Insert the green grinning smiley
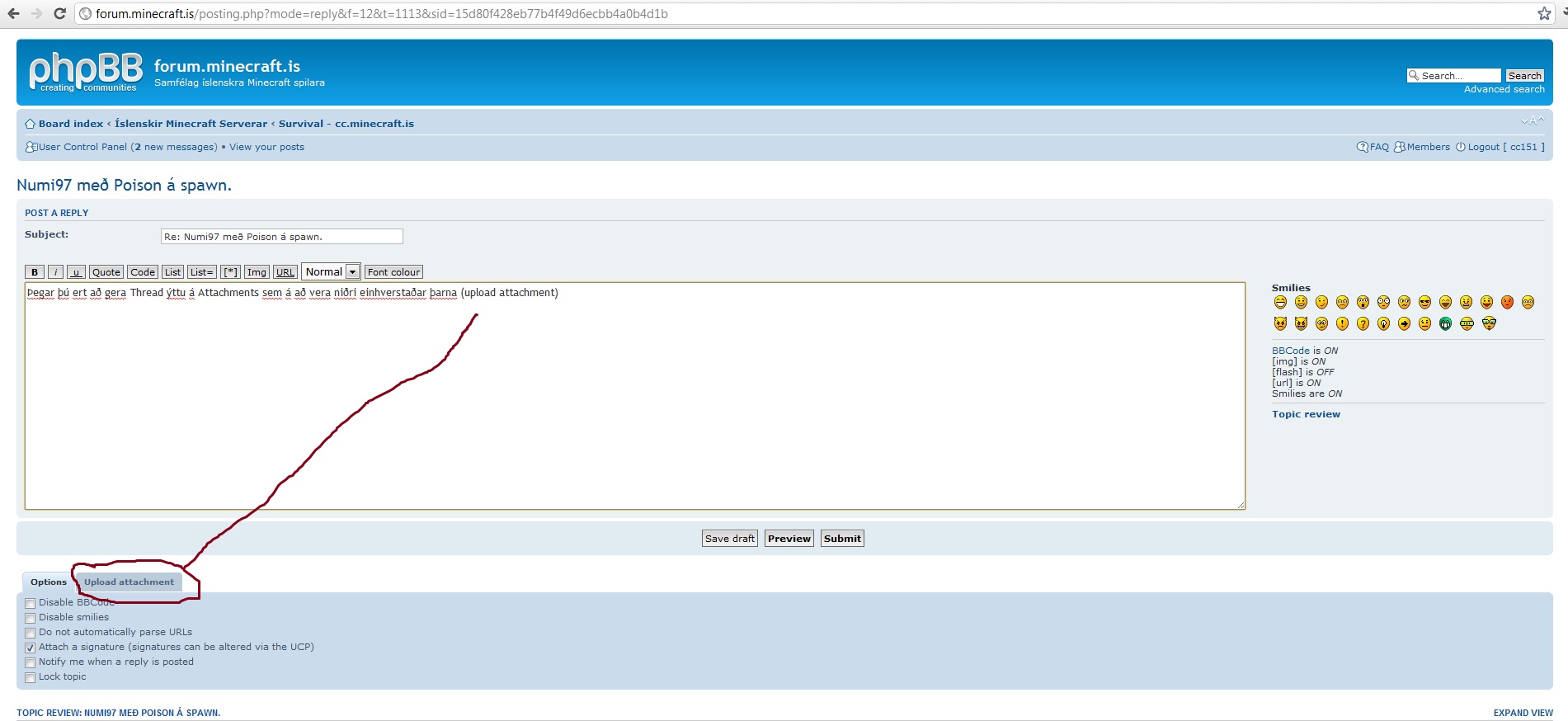1568x721 pixels. coord(1445,323)
